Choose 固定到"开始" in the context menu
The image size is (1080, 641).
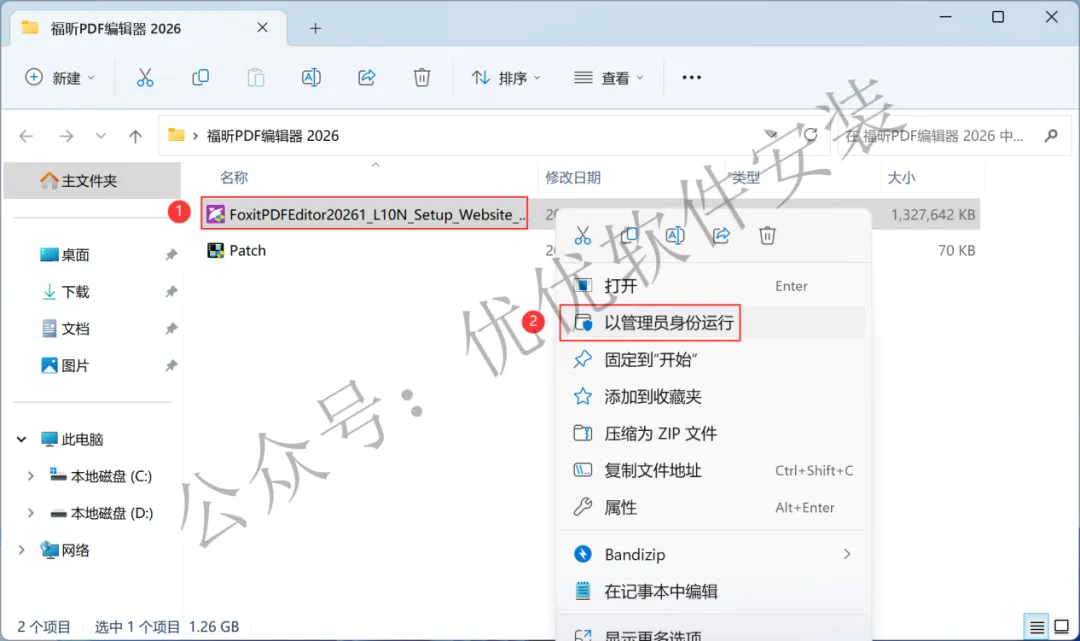click(713, 359)
